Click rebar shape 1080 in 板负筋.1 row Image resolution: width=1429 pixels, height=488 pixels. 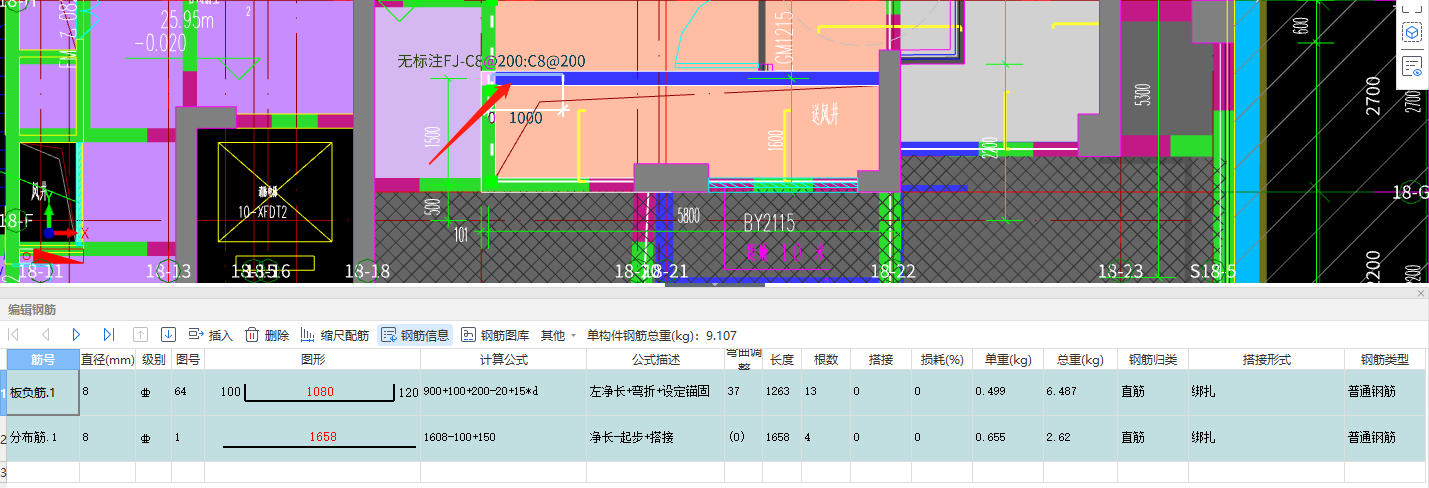tap(319, 392)
